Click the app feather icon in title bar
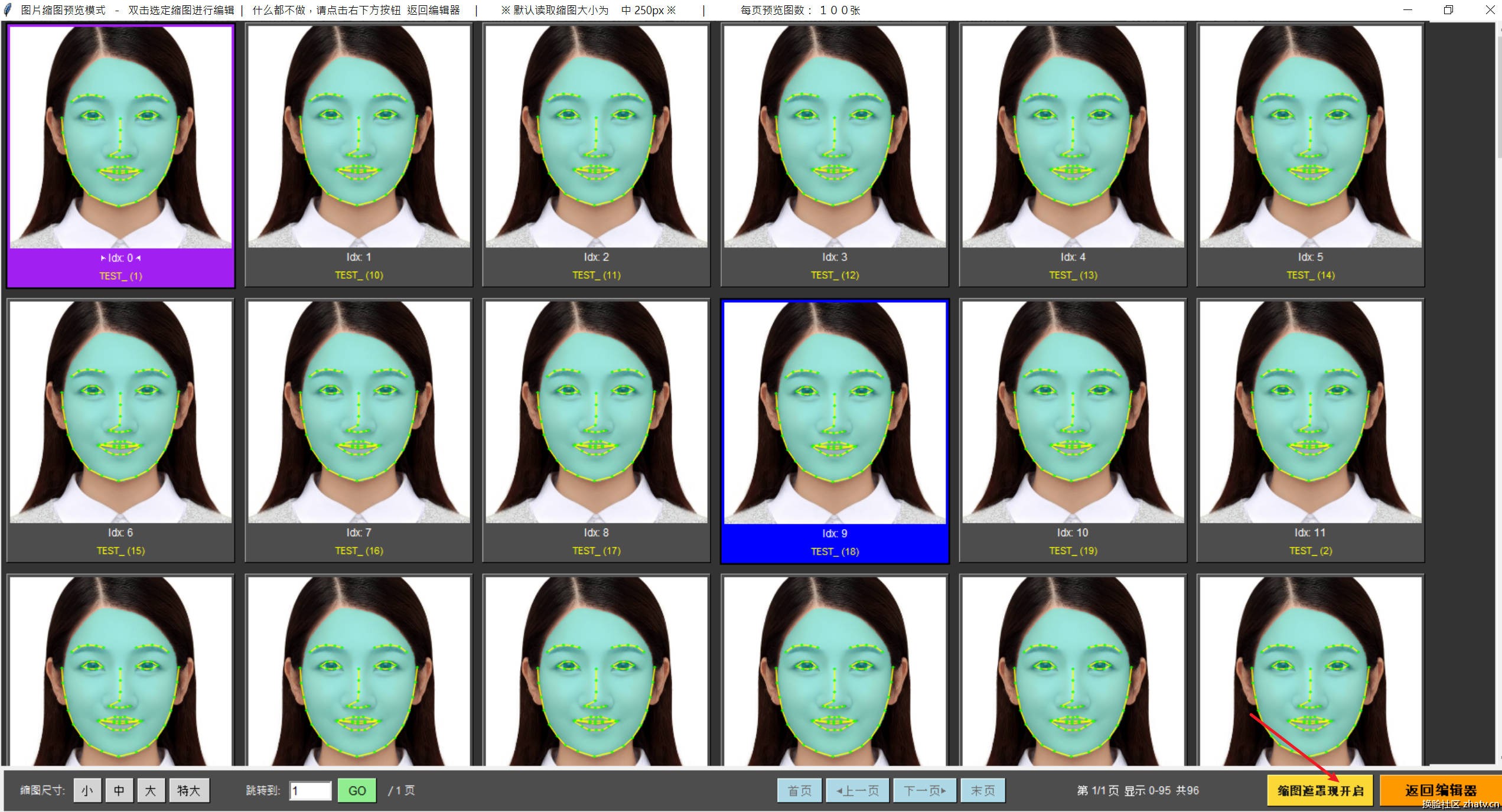This screenshot has width=1502, height=812. click(8, 10)
